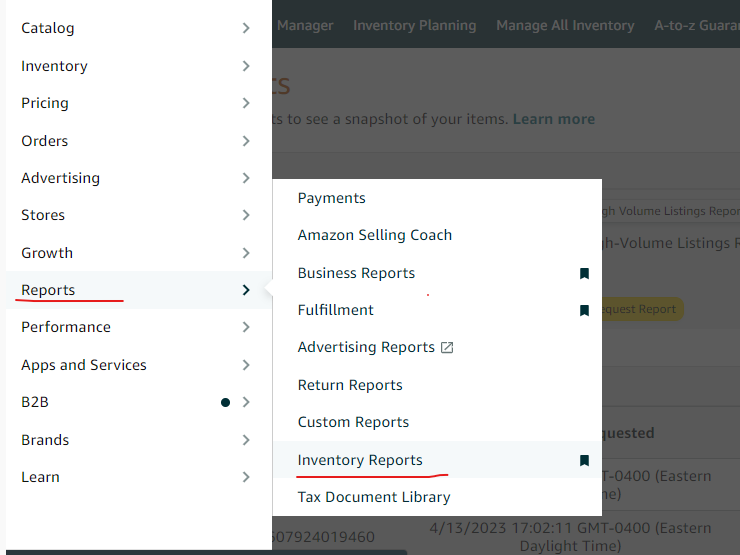Expand the Performance chevron arrow

coord(246,327)
